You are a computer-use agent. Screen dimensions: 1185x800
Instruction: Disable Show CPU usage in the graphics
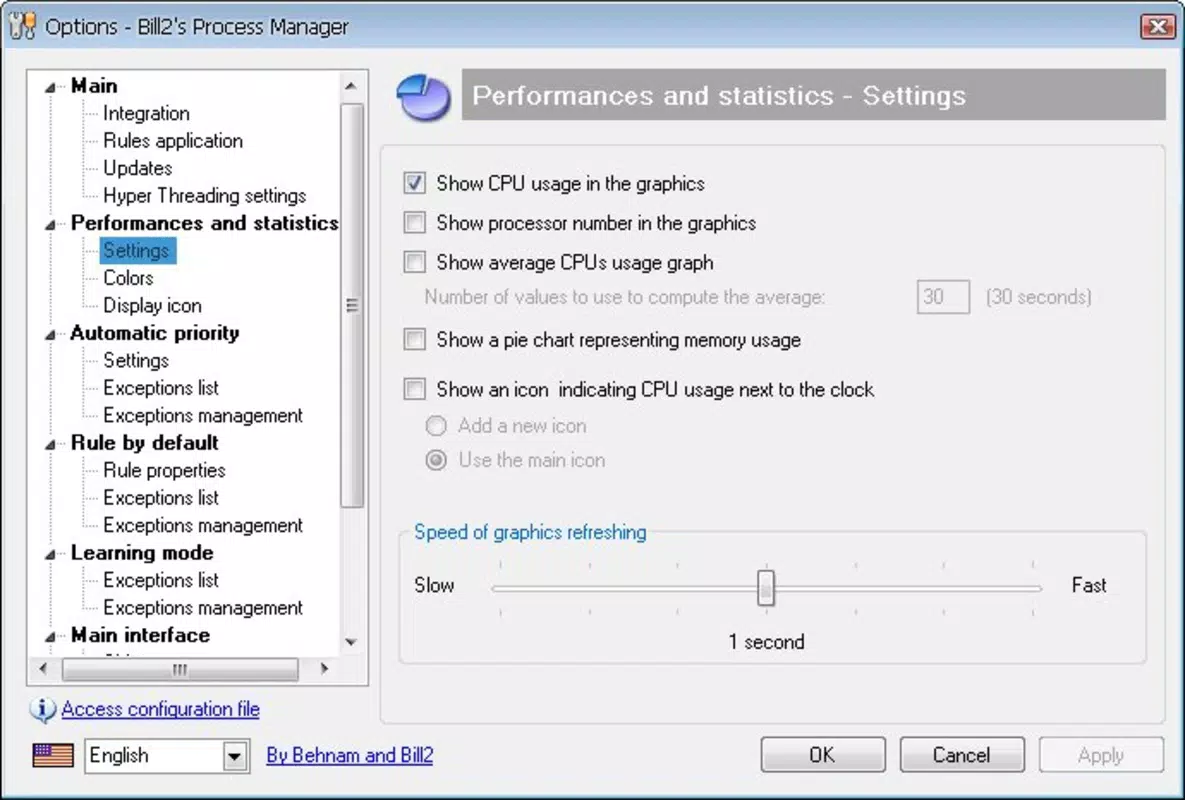point(414,184)
